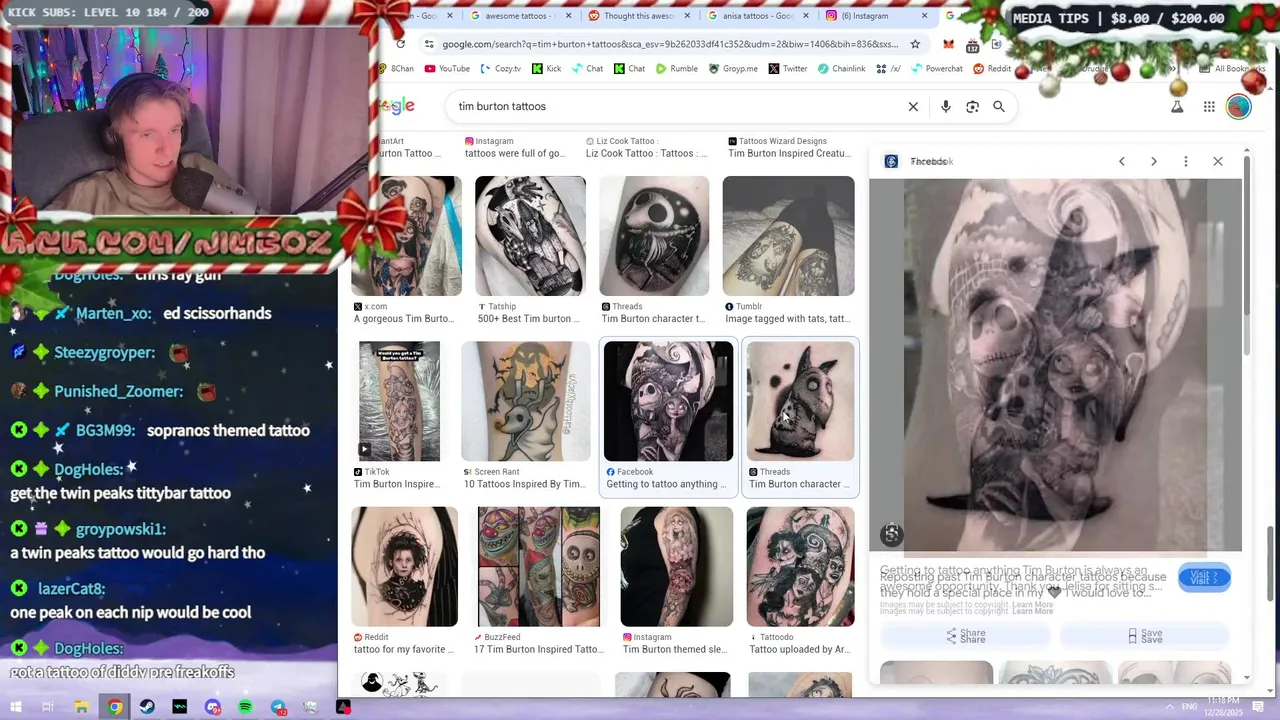The width and height of the screenshot is (1280, 720).
Task: Open the Twitter bookmark
Action: click(788, 69)
